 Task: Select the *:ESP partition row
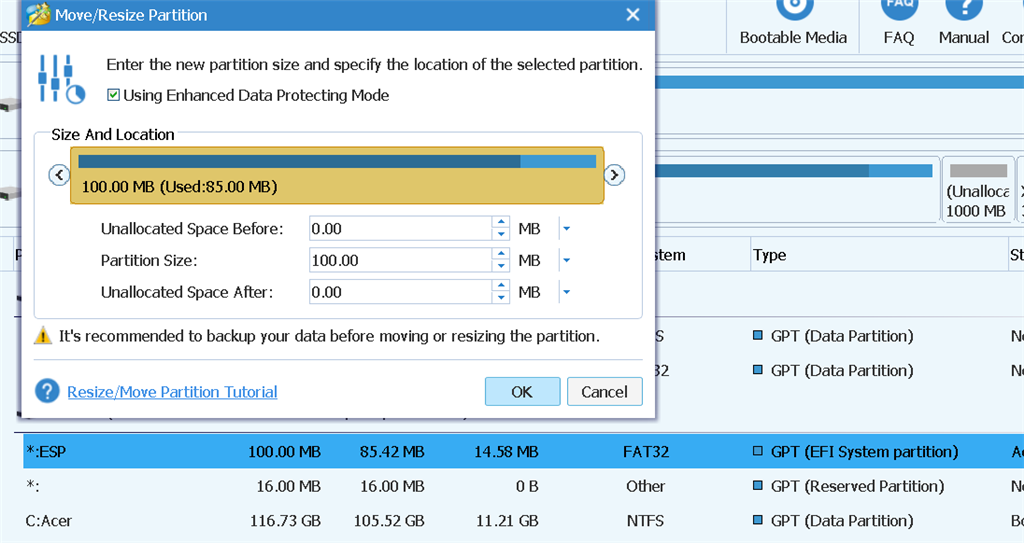(524, 452)
